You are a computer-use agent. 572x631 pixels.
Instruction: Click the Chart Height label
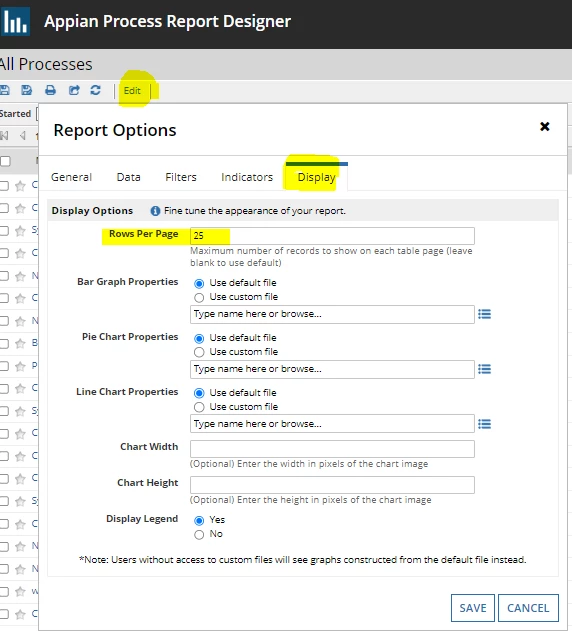click(x=147, y=483)
